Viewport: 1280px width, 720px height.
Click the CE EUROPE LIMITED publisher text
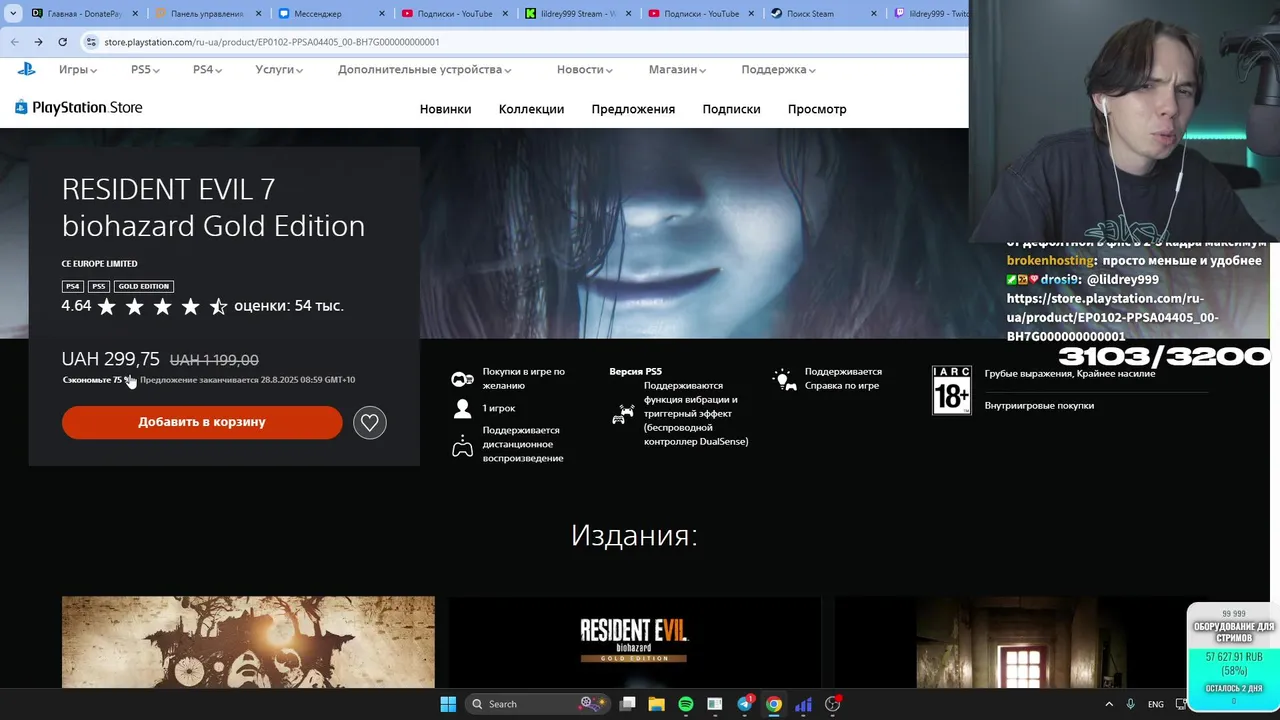[99, 264]
